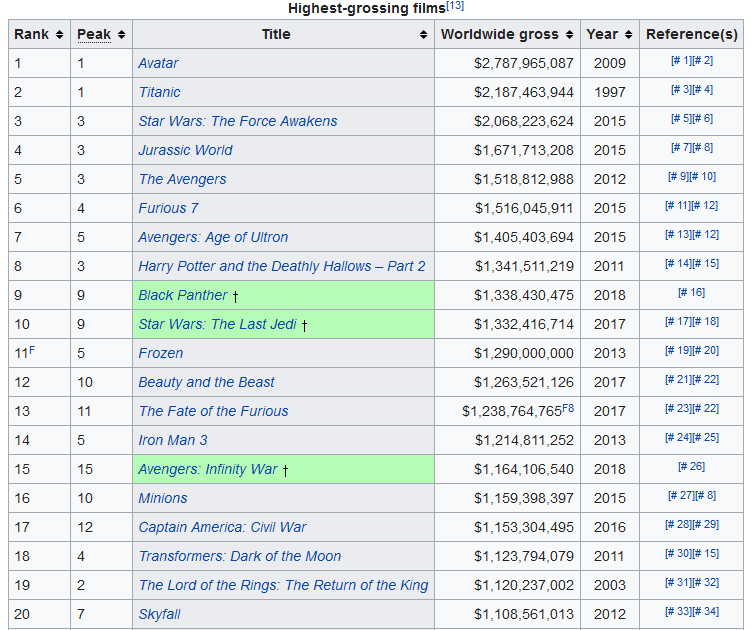Sort table by Peak column arrows

pyautogui.click(x=121, y=35)
